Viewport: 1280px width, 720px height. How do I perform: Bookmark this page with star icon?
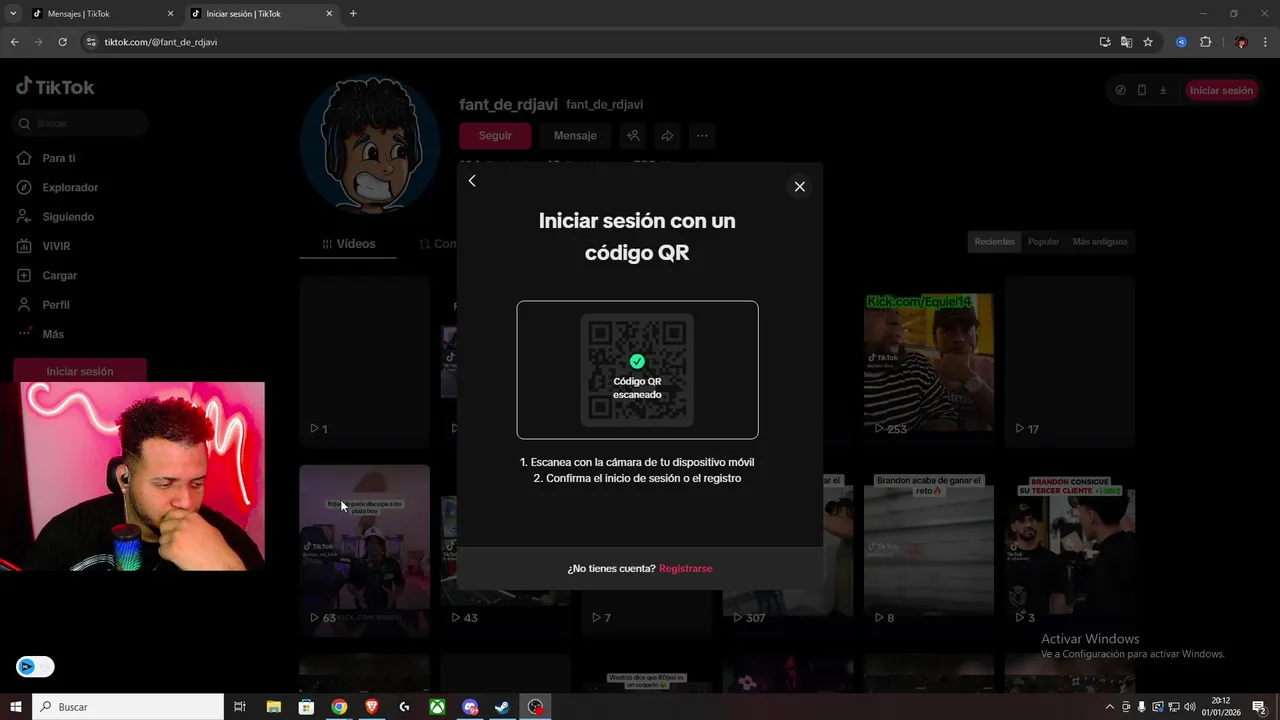(x=1148, y=42)
